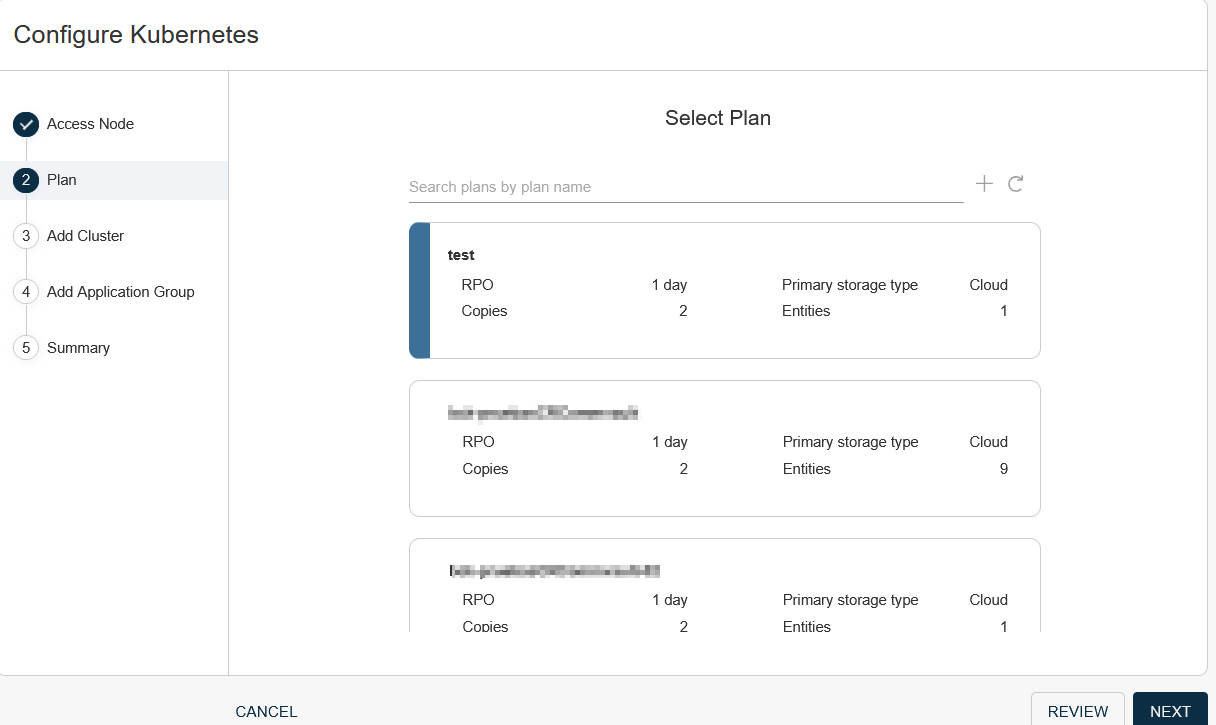Click the step 3 circle icon
Screen dimensions: 1216x725
(x=26, y=237)
